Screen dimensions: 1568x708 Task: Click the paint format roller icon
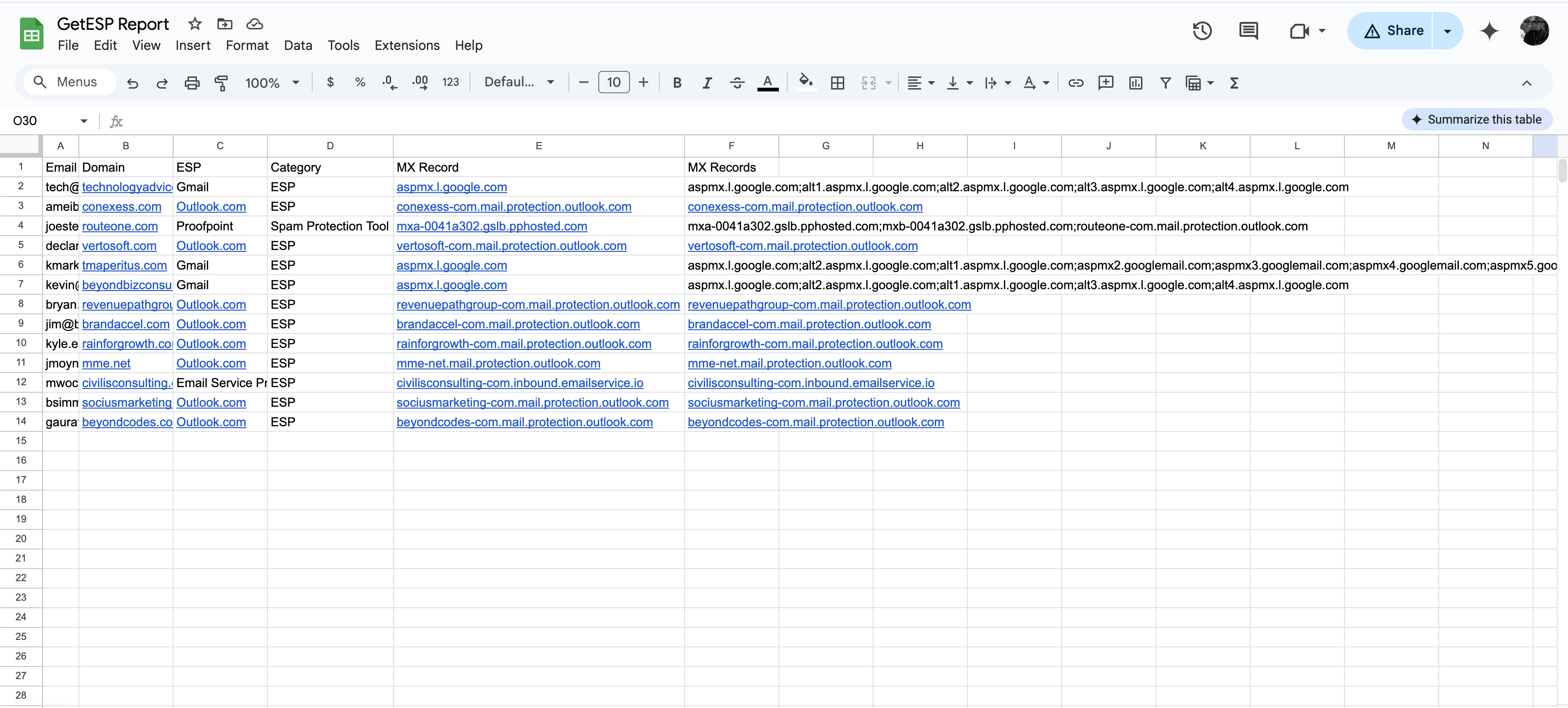coord(222,83)
